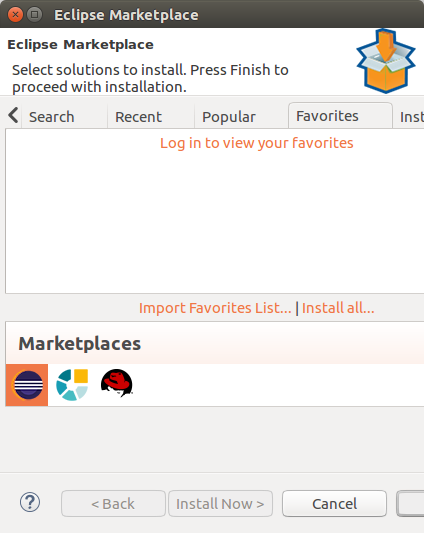Image resolution: width=424 pixels, height=533 pixels.
Task: Click the disabled Back button
Action: click(x=113, y=503)
